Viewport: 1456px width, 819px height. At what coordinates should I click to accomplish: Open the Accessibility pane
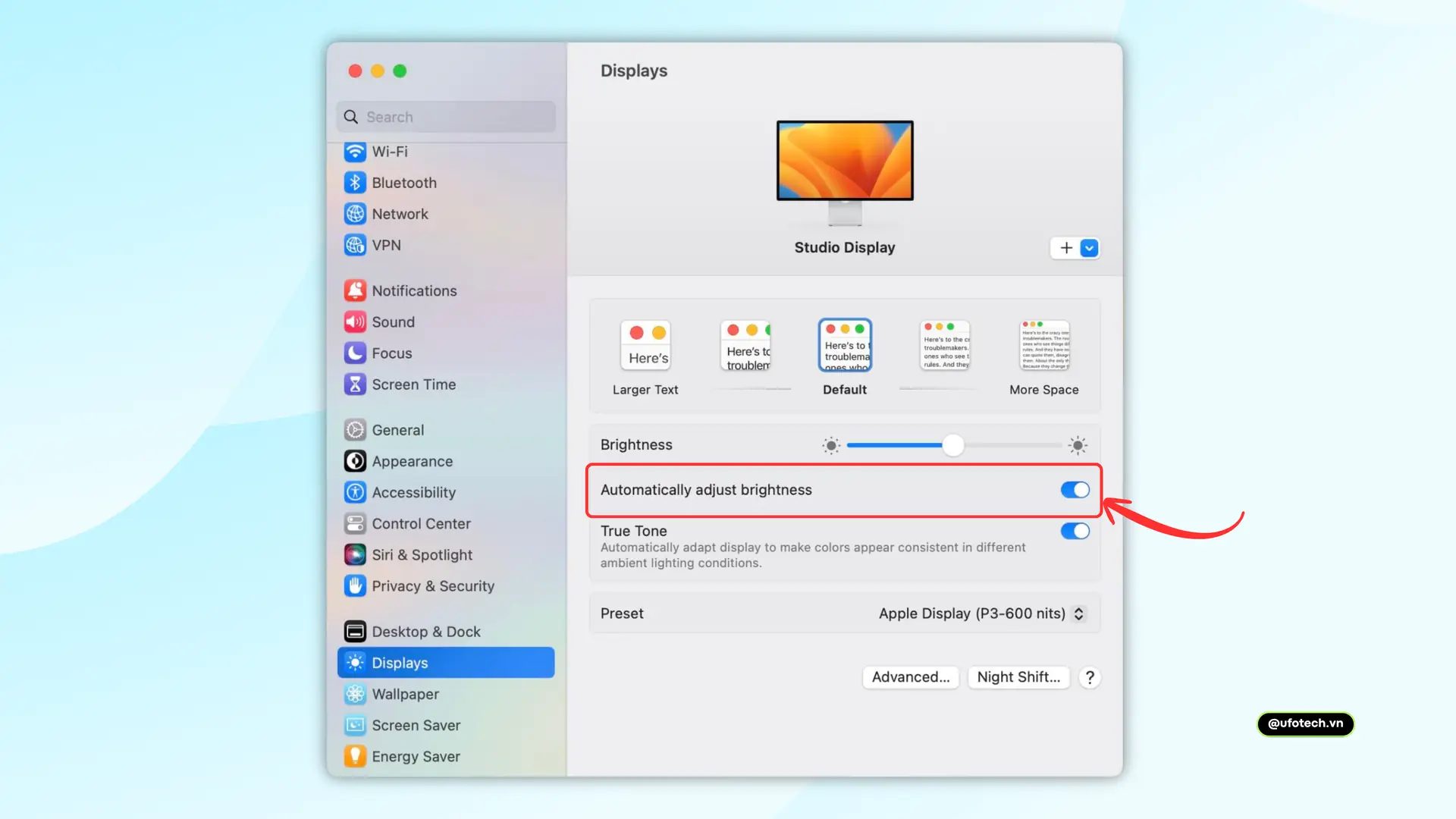pyautogui.click(x=446, y=492)
